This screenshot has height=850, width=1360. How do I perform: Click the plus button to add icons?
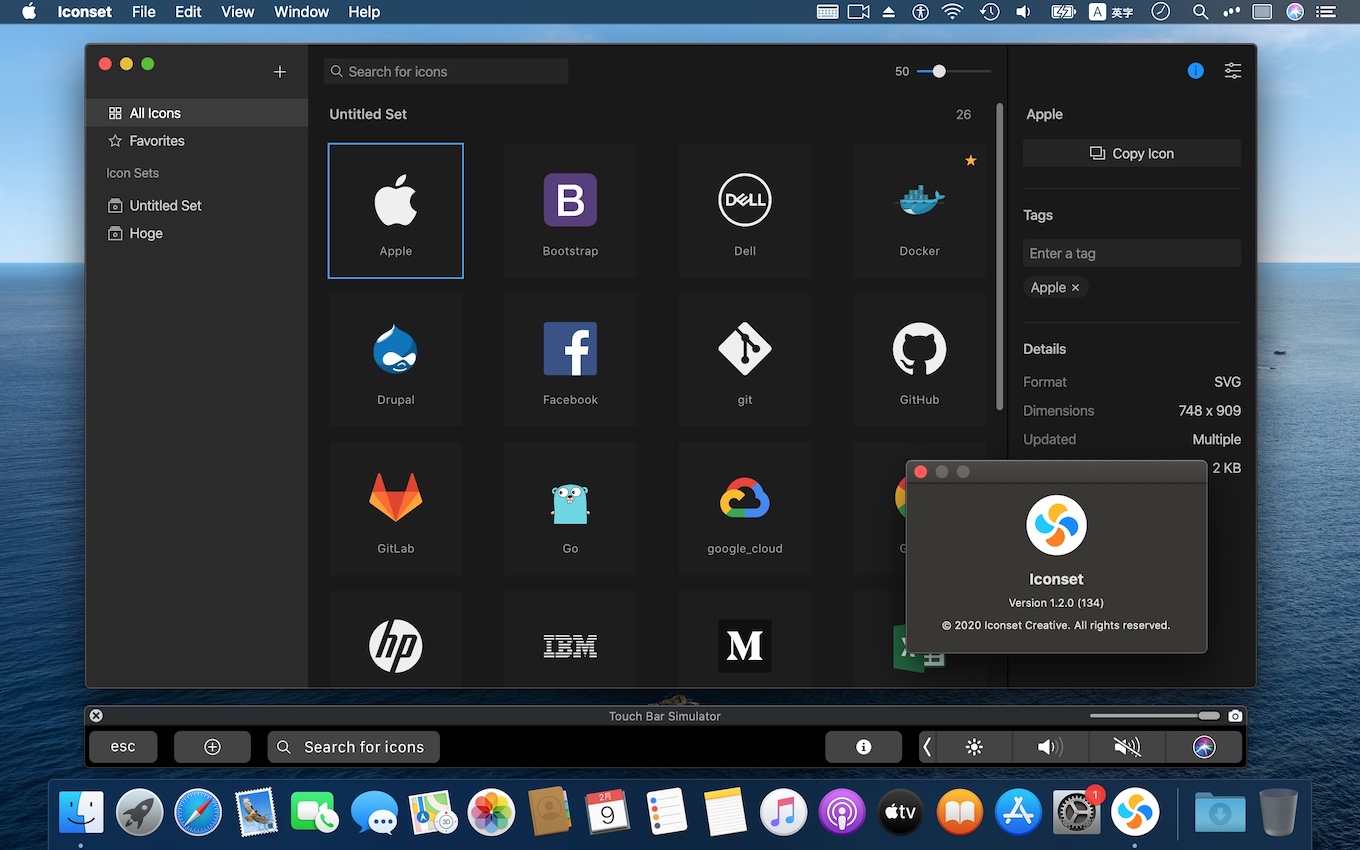(280, 72)
